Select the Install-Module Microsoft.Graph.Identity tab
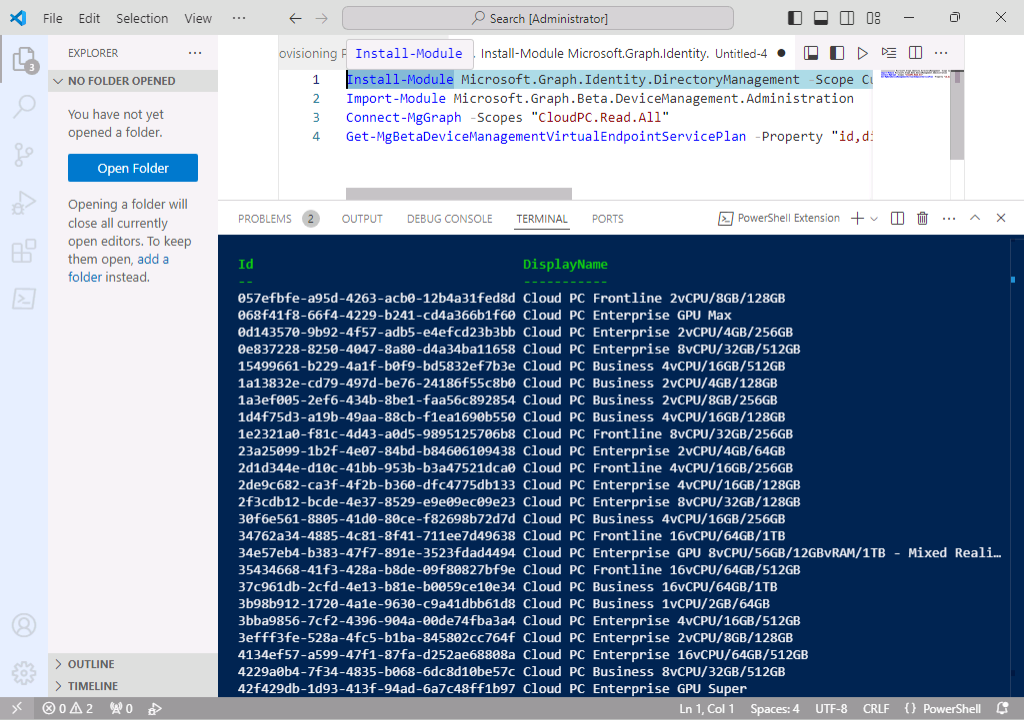Viewport: 1024px width, 720px height. coord(593,54)
